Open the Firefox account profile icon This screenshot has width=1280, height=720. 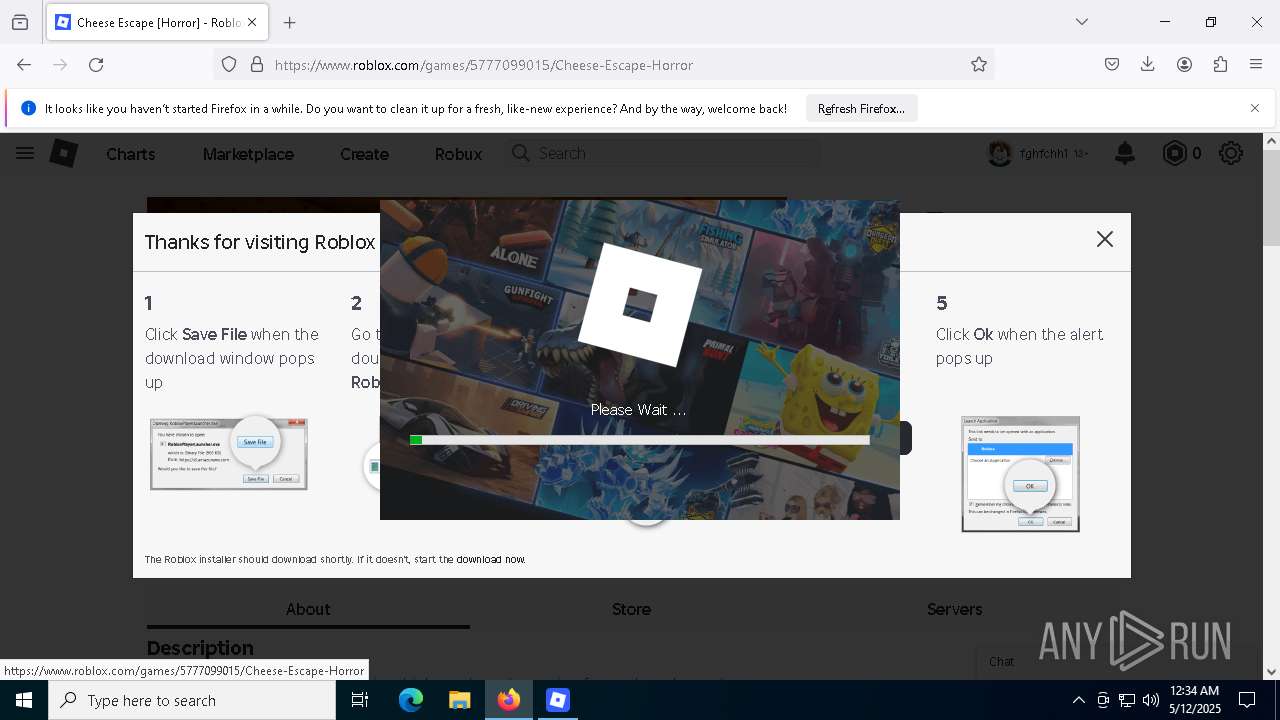pos(1184,64)
